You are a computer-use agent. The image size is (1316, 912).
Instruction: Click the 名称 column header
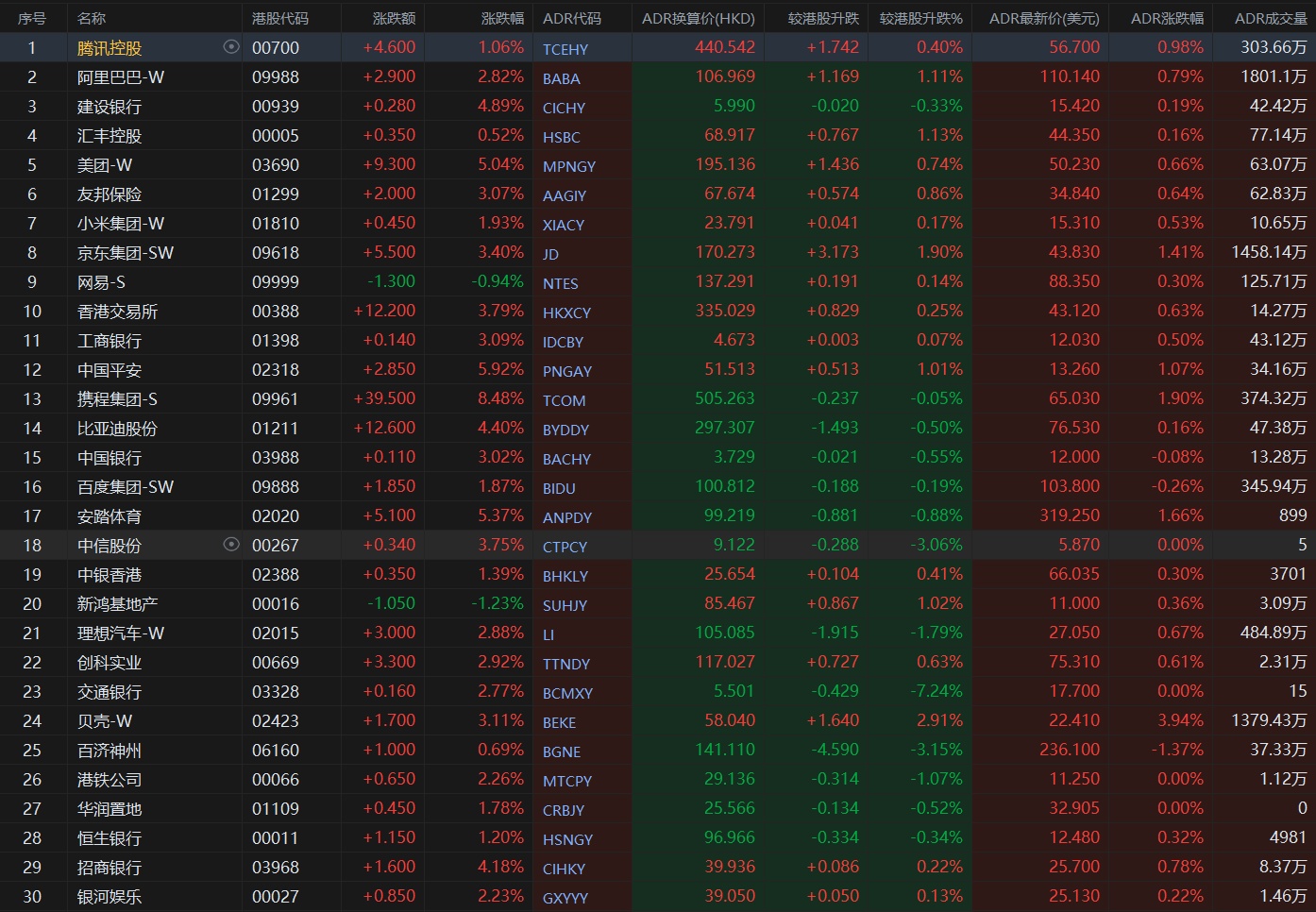click(x=92, y=18)
